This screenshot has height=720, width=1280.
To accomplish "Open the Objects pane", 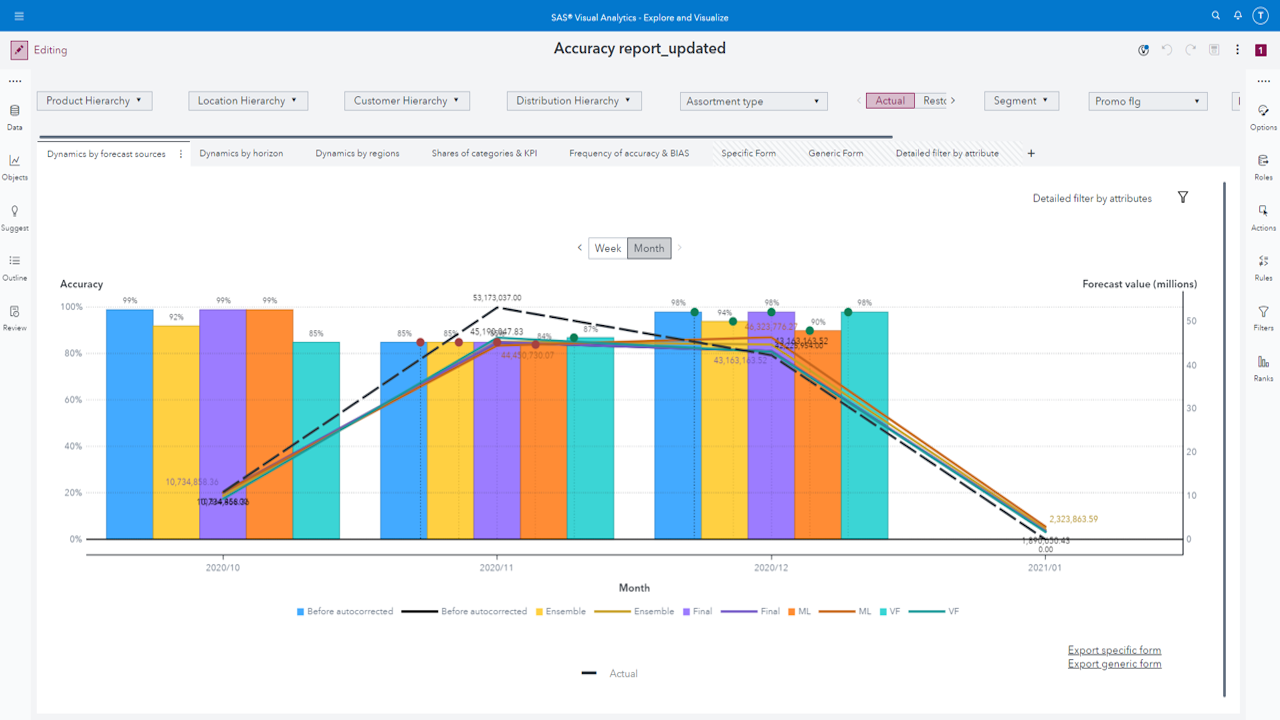I will (15, 167).
